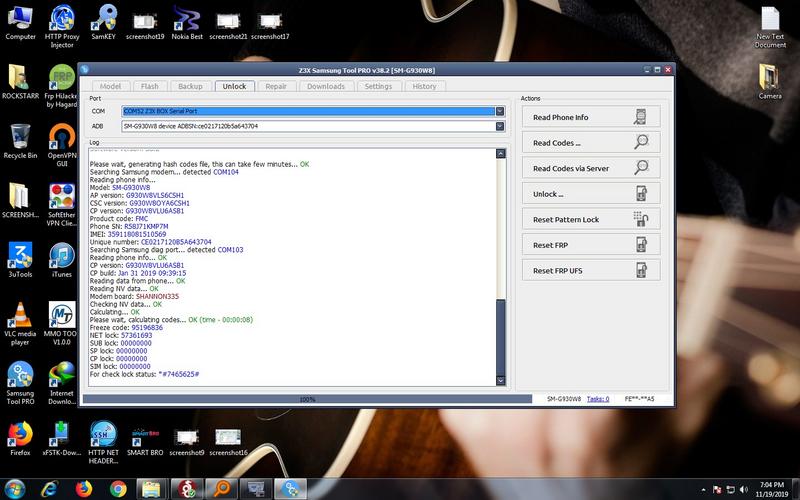Open Google Chrome from taskbar
Image resolution: width=800 pixels, height=500 pixels.
click(118, 489)
